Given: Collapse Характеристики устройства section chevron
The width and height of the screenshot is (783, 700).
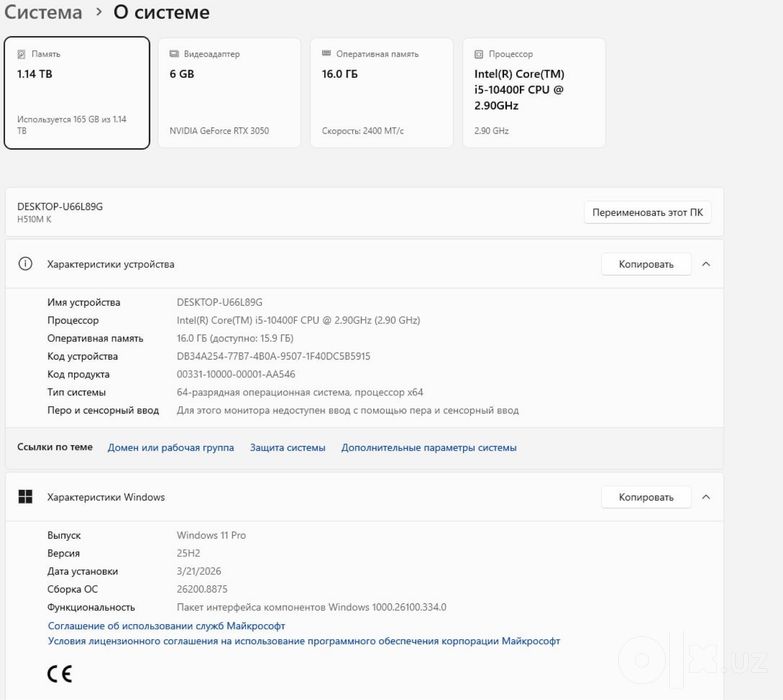Looking at the screenshot, I should pyautogui.click(x=706, y=264).
